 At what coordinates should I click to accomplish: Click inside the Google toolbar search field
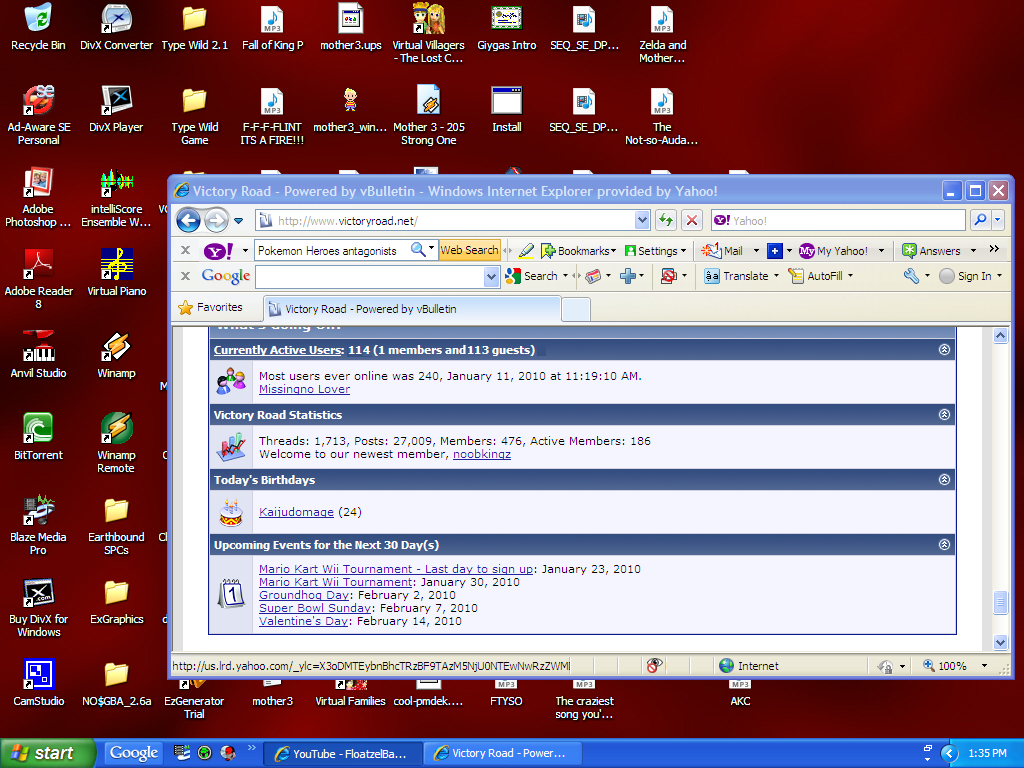click(x=368, y=276)
